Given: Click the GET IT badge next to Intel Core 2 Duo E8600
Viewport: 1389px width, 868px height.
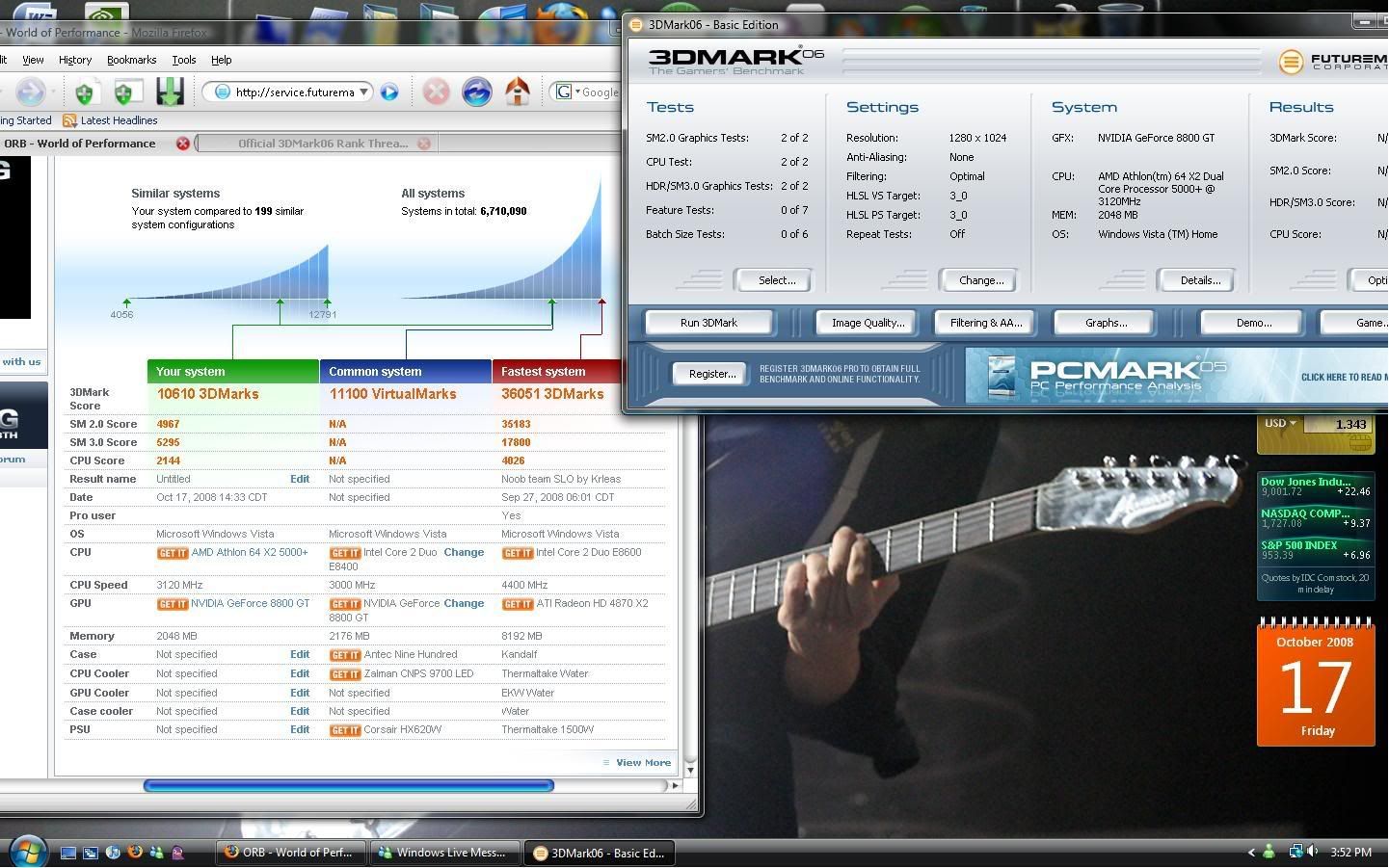Looking at the screenshot, I should pyautogui.click(x=518, y=553).
